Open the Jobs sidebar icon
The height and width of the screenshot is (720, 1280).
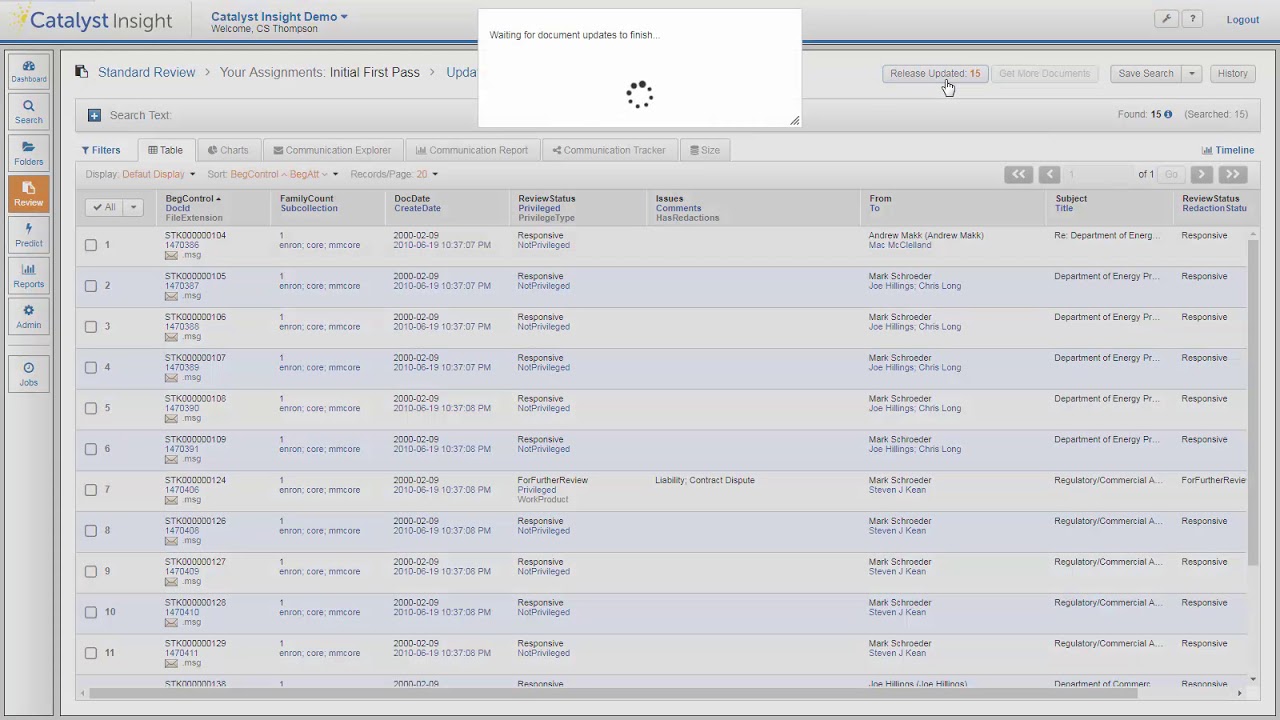(x=28, y=374)
